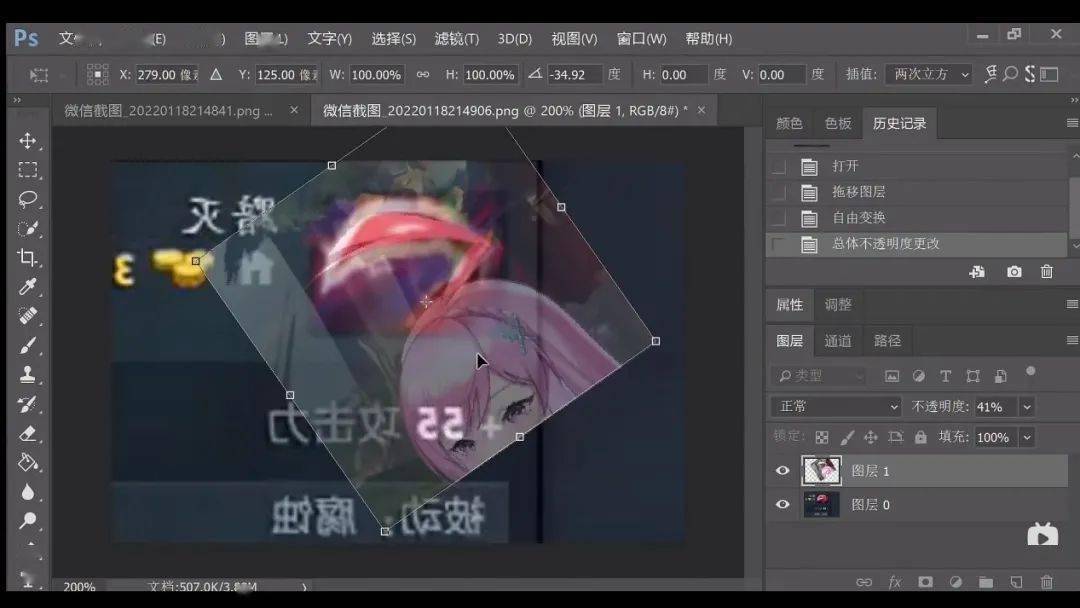This screenshot has height=608, width=1080.
Task: Open the 正常 blend mode dropdown
Action: tap(835, 407)
